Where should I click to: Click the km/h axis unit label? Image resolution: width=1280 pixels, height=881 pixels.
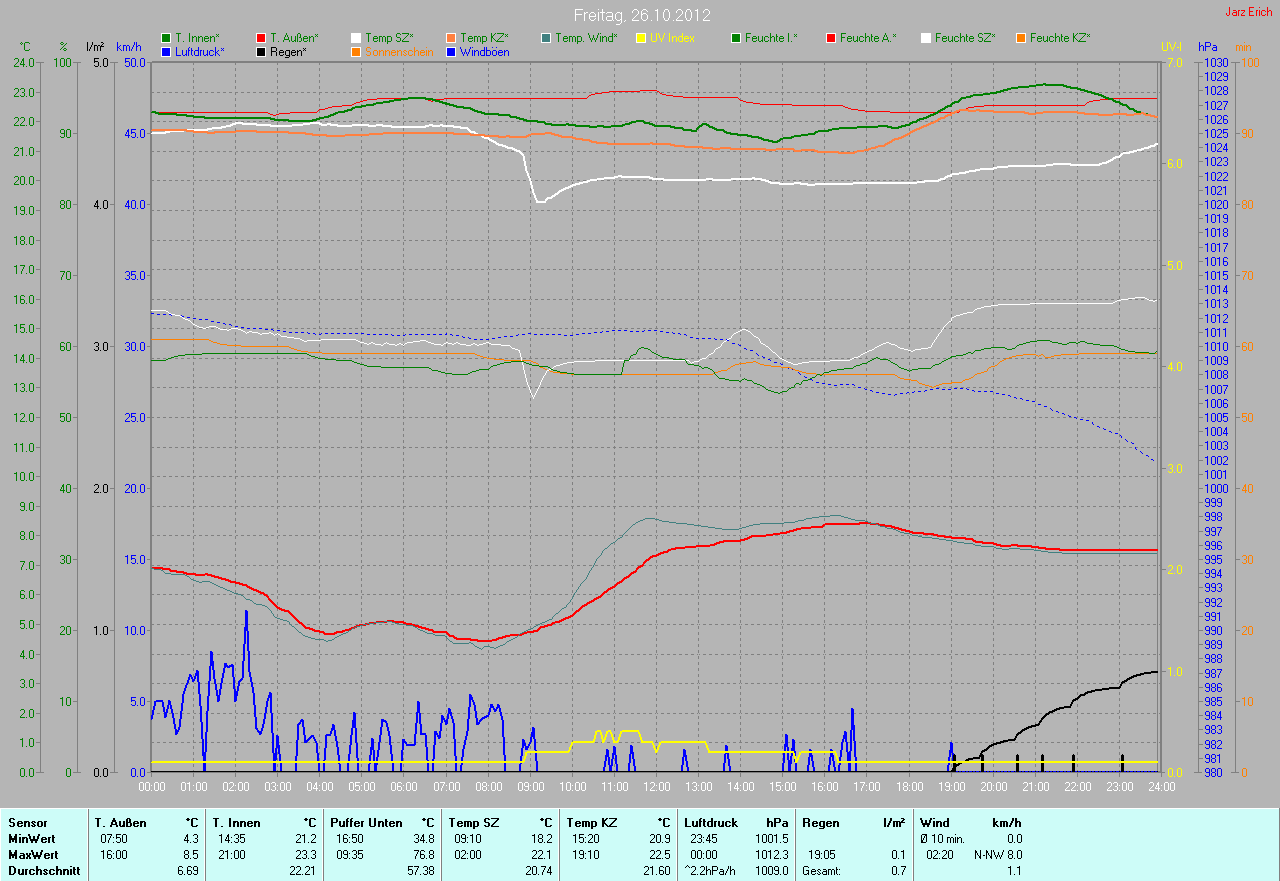point(129,47)
